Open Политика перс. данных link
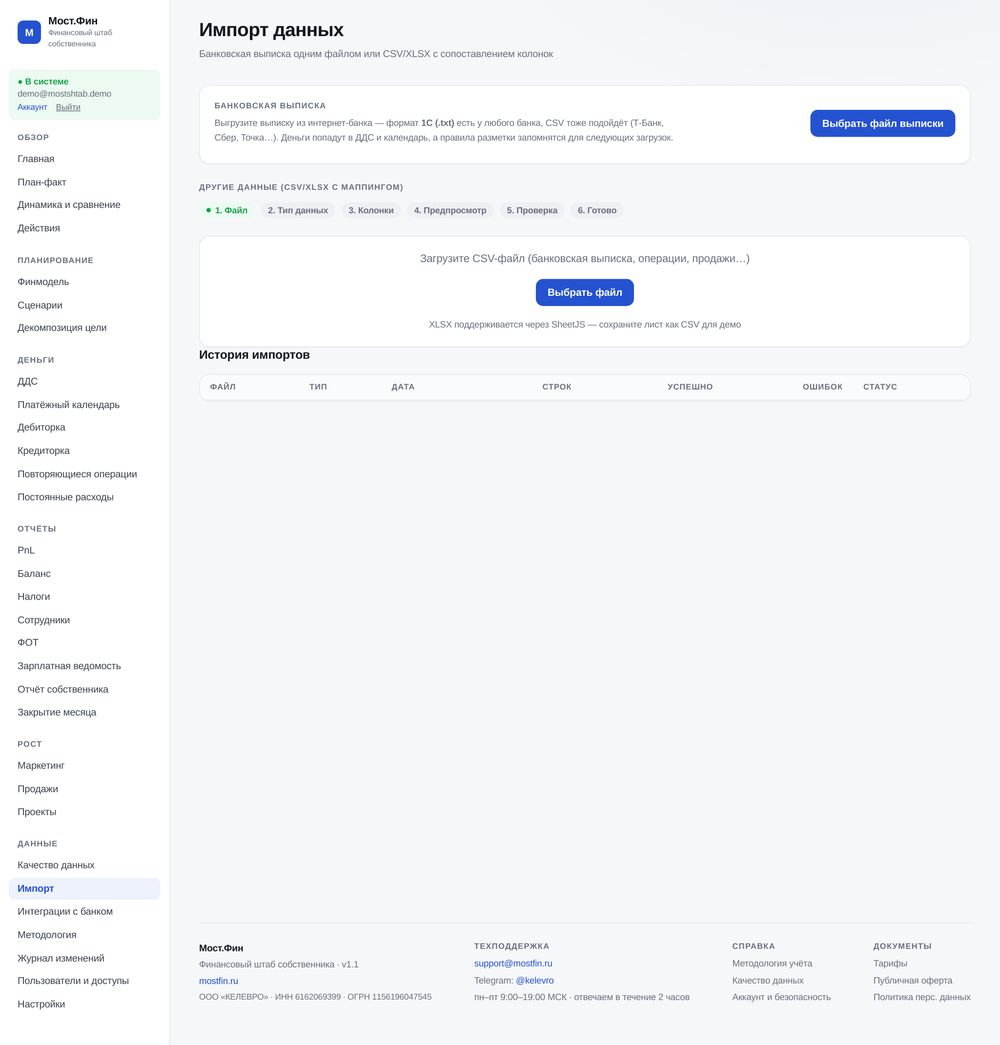The width and height of the screenshot is (1000, 1045). [x=922, y=997]
